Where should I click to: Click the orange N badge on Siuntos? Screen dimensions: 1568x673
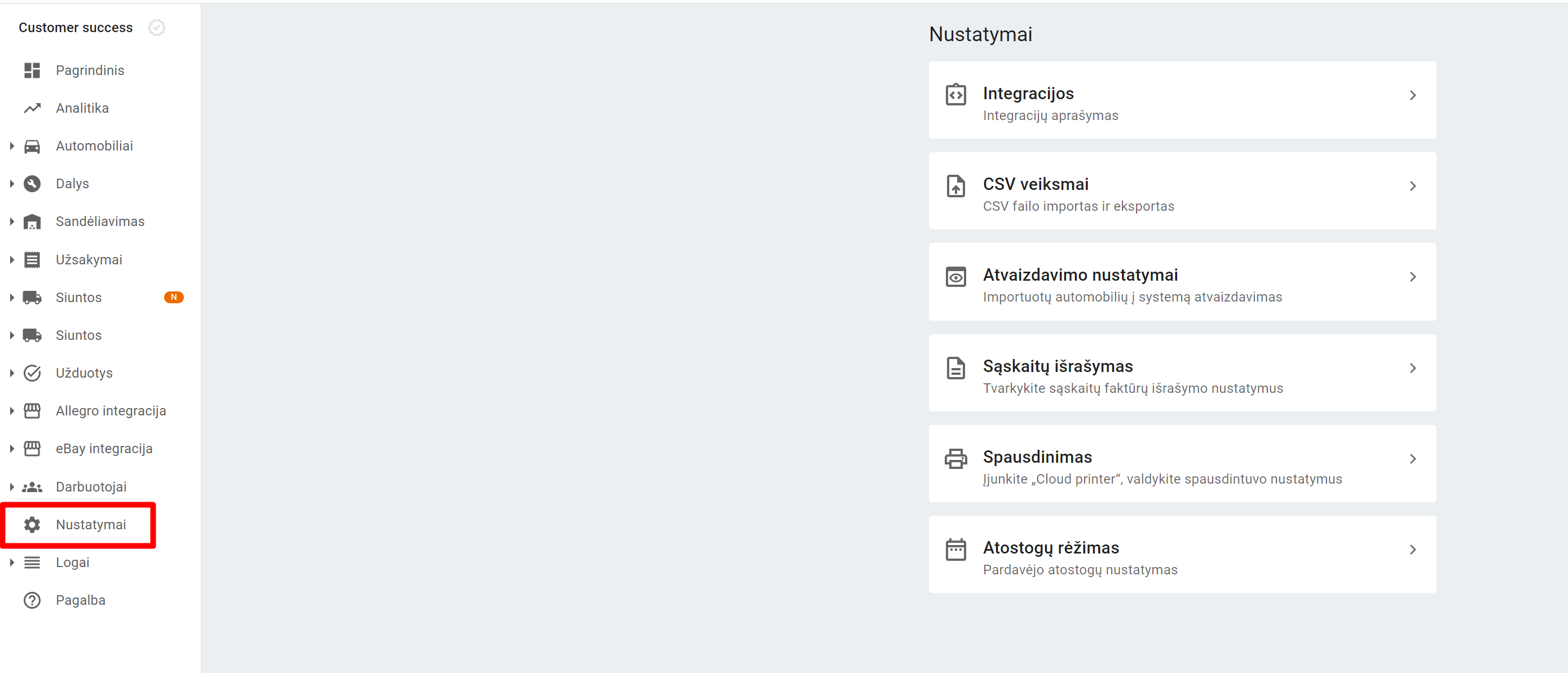point(174,298)
